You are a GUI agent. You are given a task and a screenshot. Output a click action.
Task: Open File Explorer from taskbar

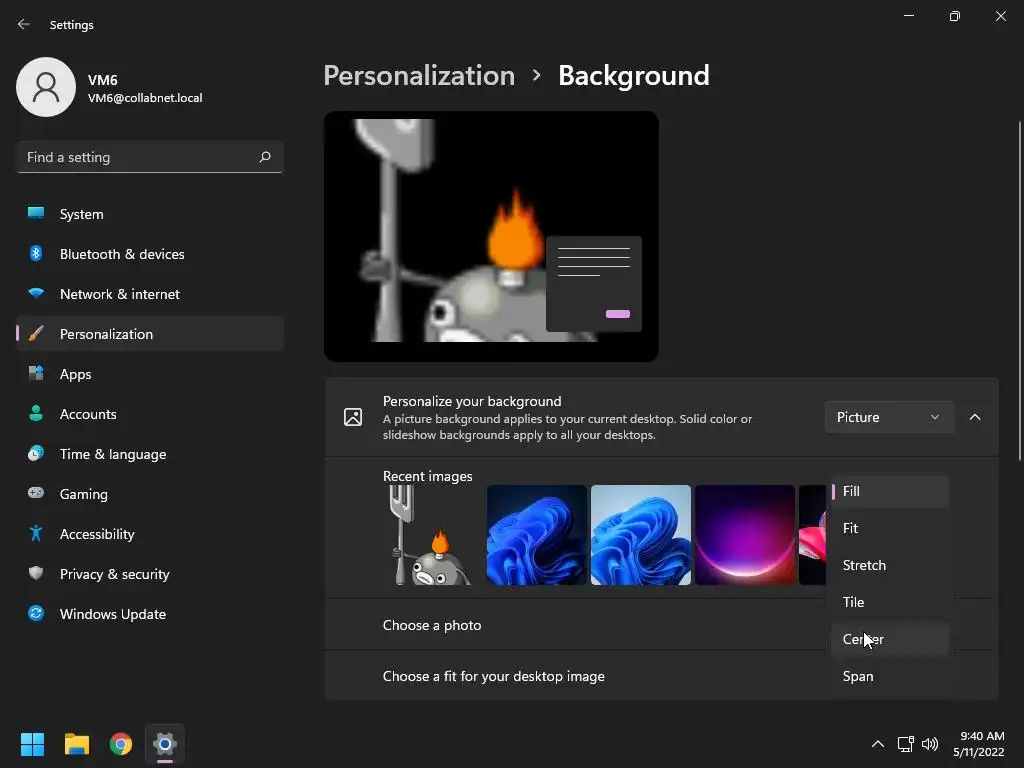(76, 744)
